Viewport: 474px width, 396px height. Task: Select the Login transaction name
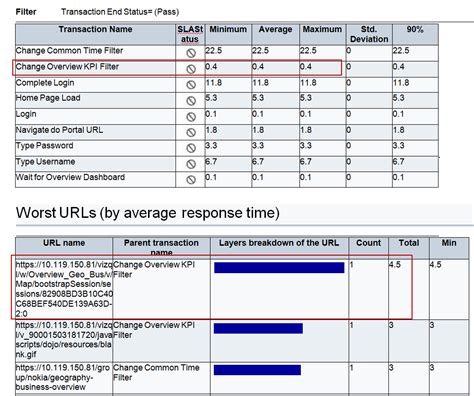click(26, 114)
